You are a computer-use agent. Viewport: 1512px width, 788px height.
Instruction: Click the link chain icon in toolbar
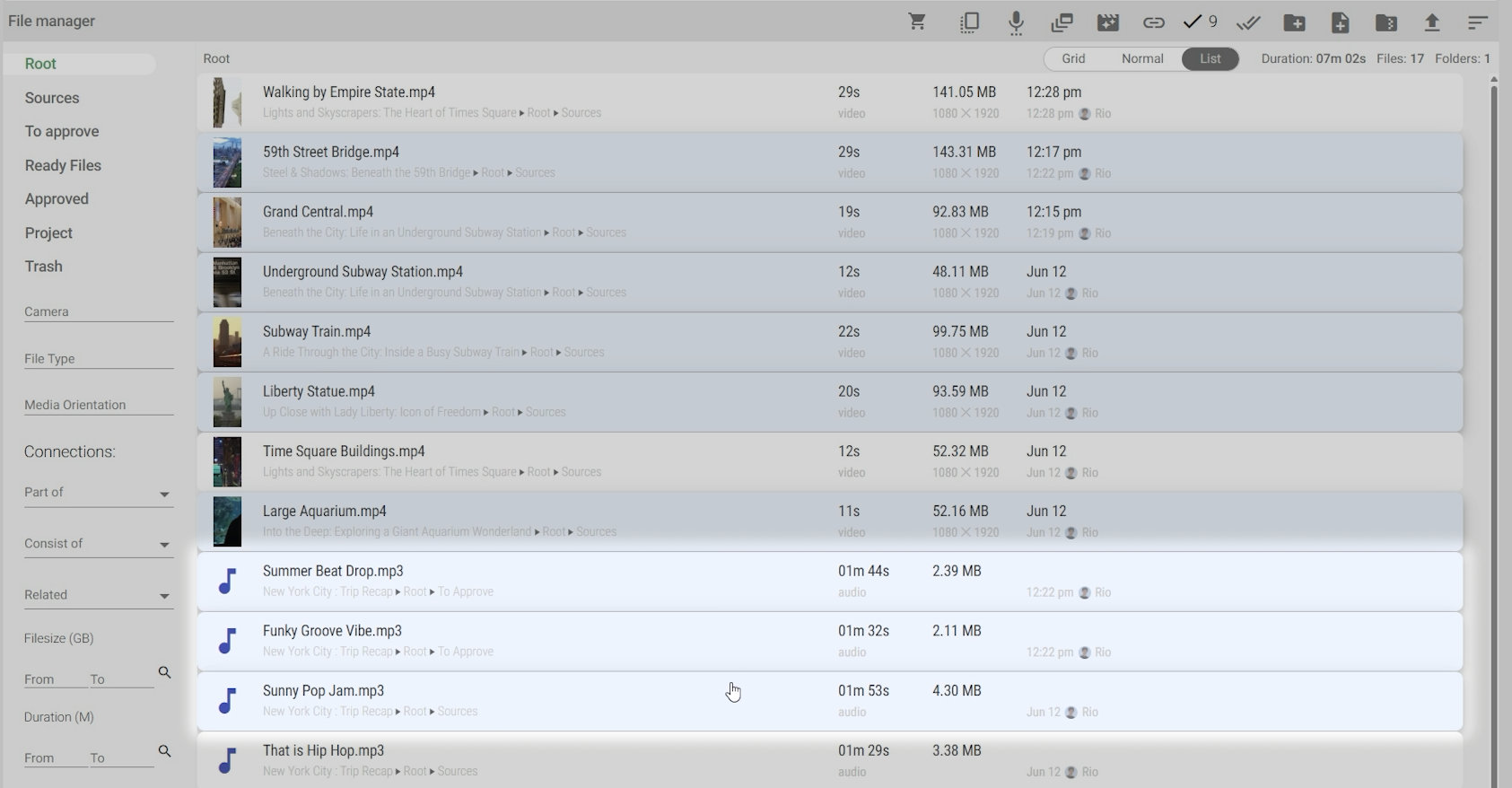click(x=1153, y=22)
